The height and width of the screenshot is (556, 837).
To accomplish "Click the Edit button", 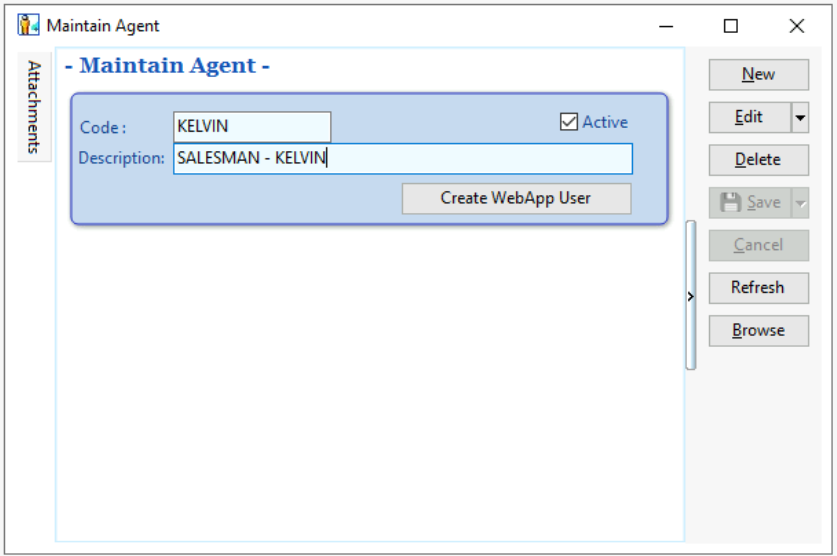I will 749,117.
